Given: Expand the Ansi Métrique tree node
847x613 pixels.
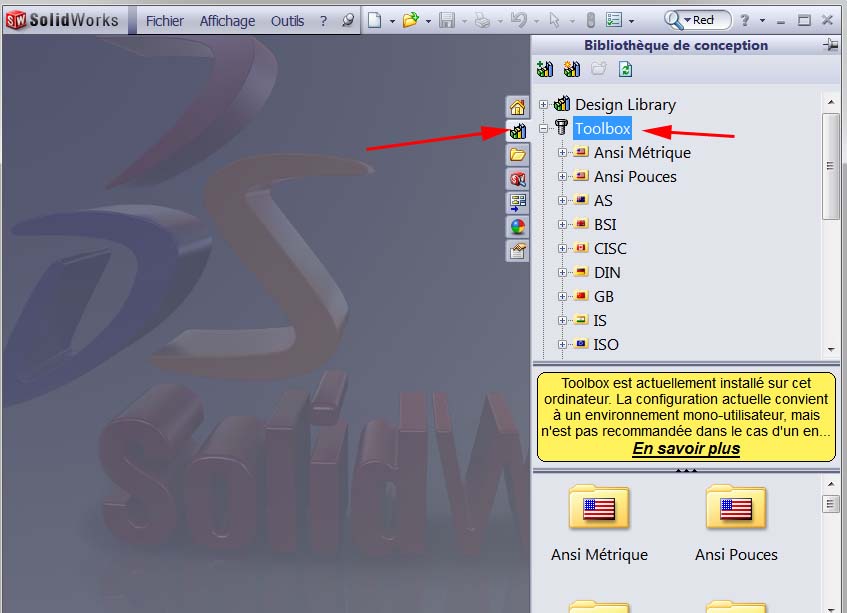Looking at the screenshot, I should (562, 152).
